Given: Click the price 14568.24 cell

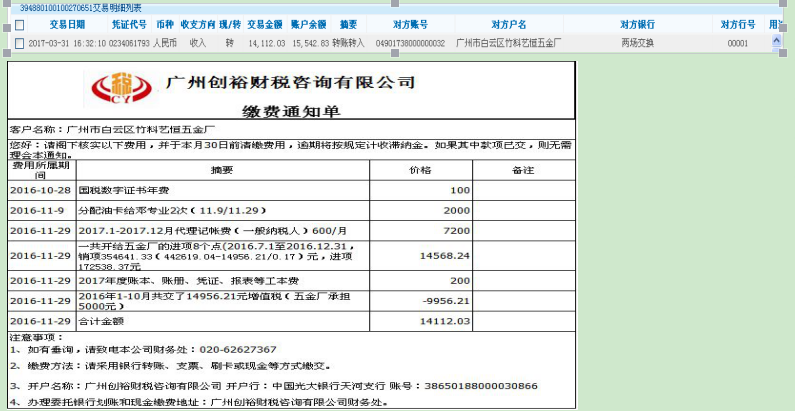Looking at the screenshot, I should pos(445,255).
